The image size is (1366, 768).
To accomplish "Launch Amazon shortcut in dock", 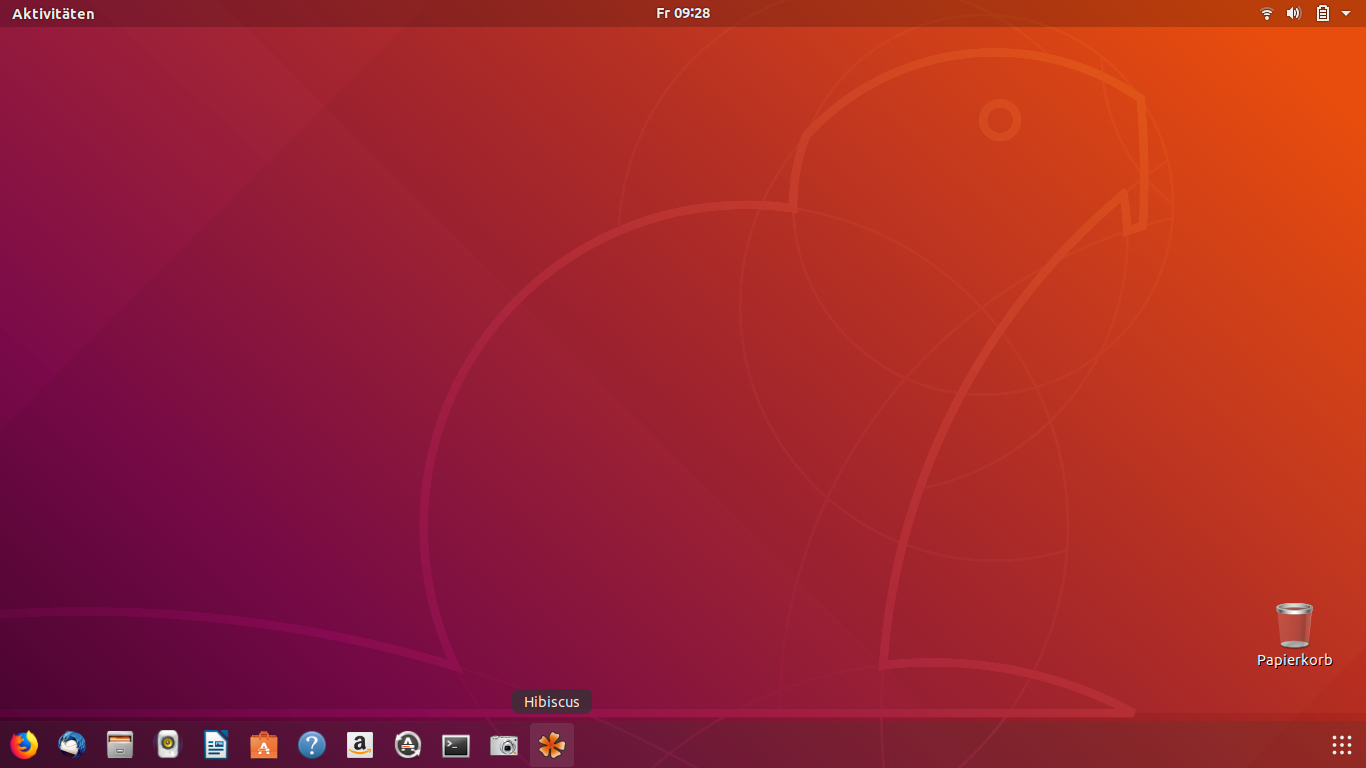I will pyautogui.click(x=360, y=745).
